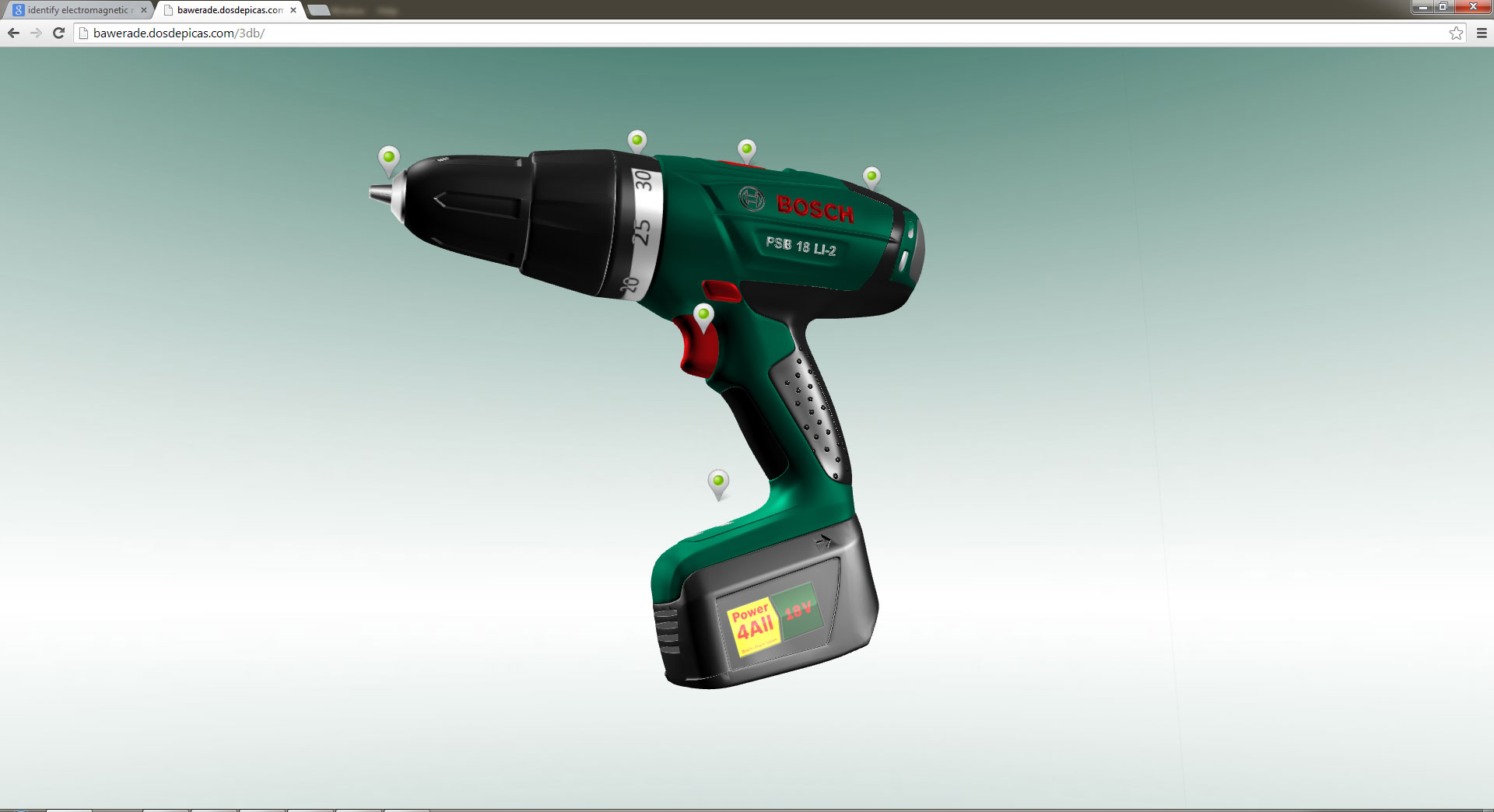Click the hotspot marker above the torque ring
Image resolution: width=1494 pixels, height=812 pixels.
[637, 142]
